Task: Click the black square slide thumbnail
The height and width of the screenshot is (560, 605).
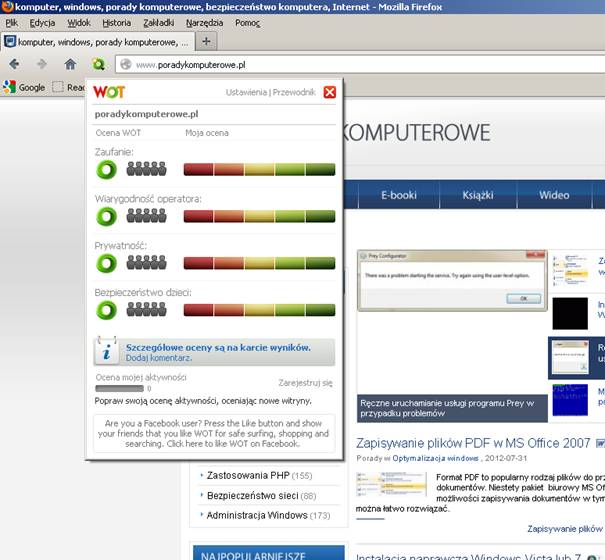Action: (570, 313)
